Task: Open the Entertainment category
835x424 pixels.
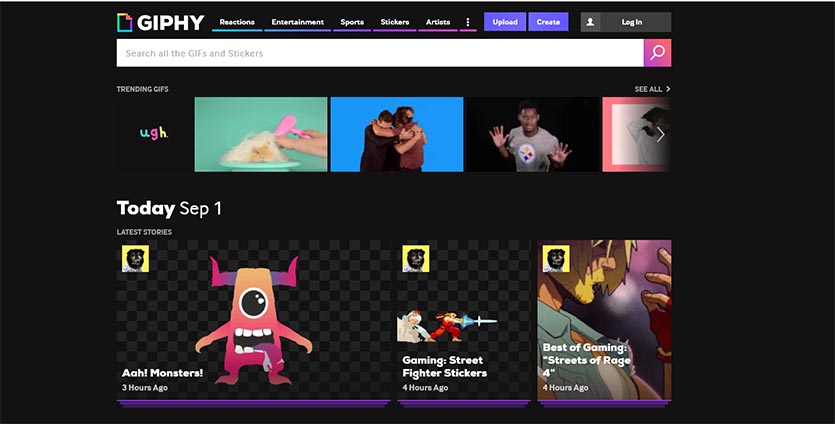Action: [298, 22]
